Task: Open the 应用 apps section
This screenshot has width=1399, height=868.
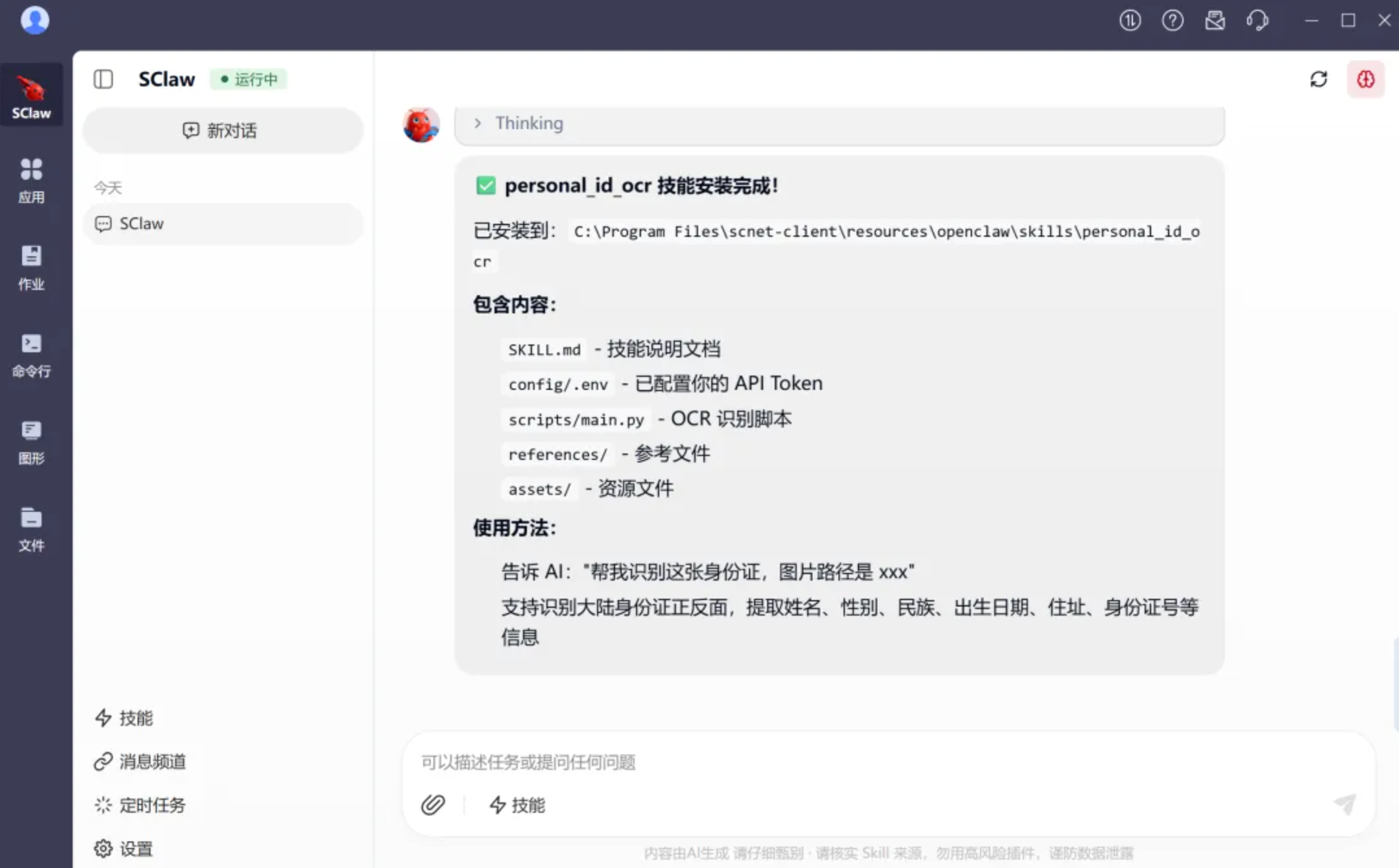Action: coord(31,180)
